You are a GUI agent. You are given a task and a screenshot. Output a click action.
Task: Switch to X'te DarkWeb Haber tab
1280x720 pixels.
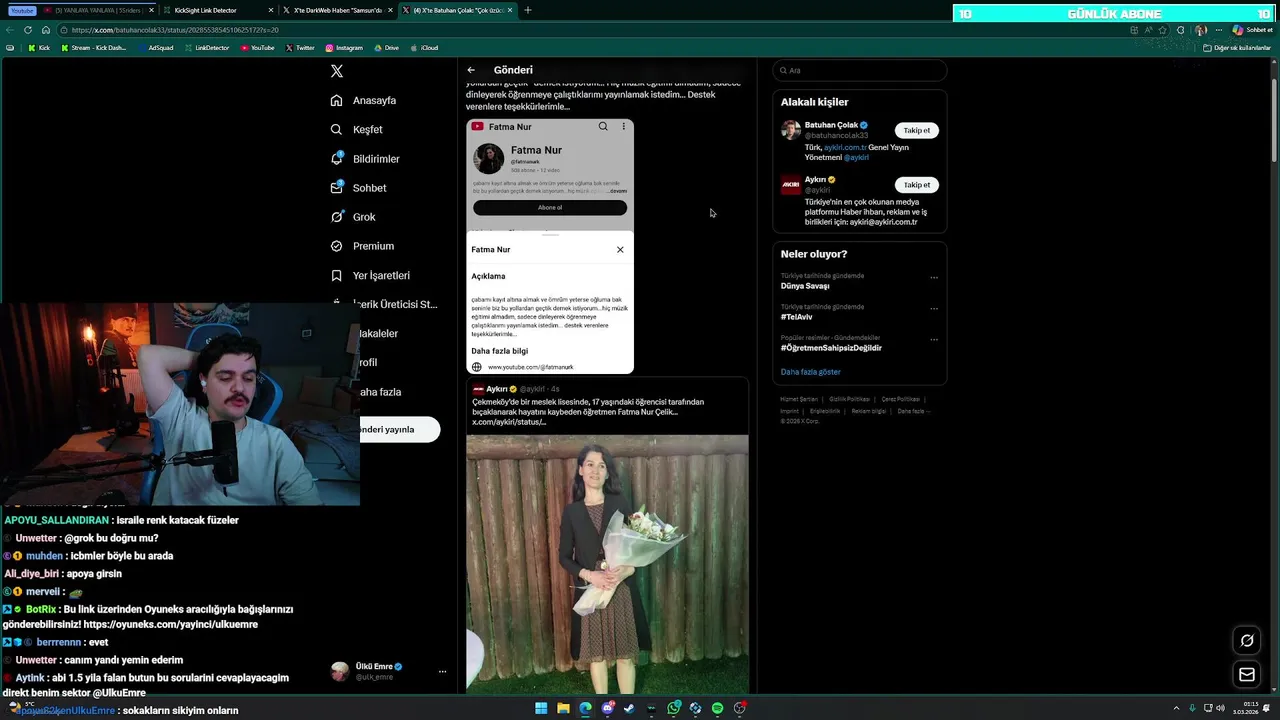click(x=338, y=10)
